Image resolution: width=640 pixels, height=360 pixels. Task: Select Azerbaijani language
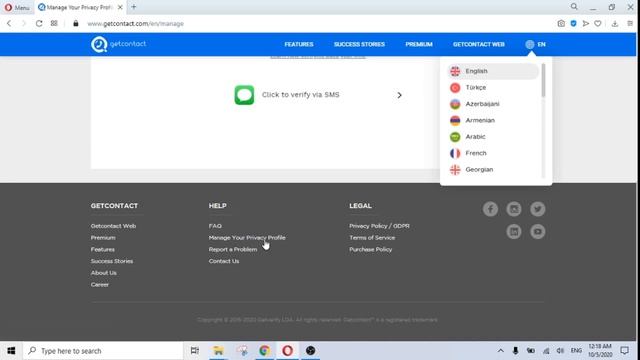point(493,104)
